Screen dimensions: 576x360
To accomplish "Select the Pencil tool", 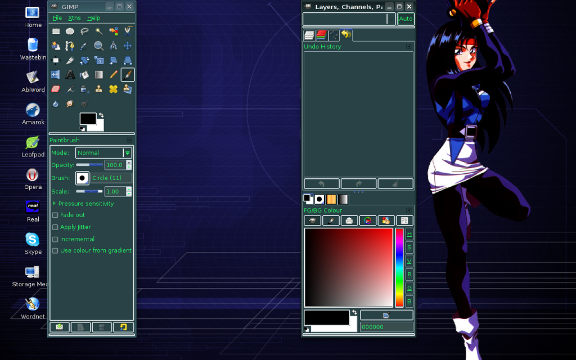I will 113,75.
